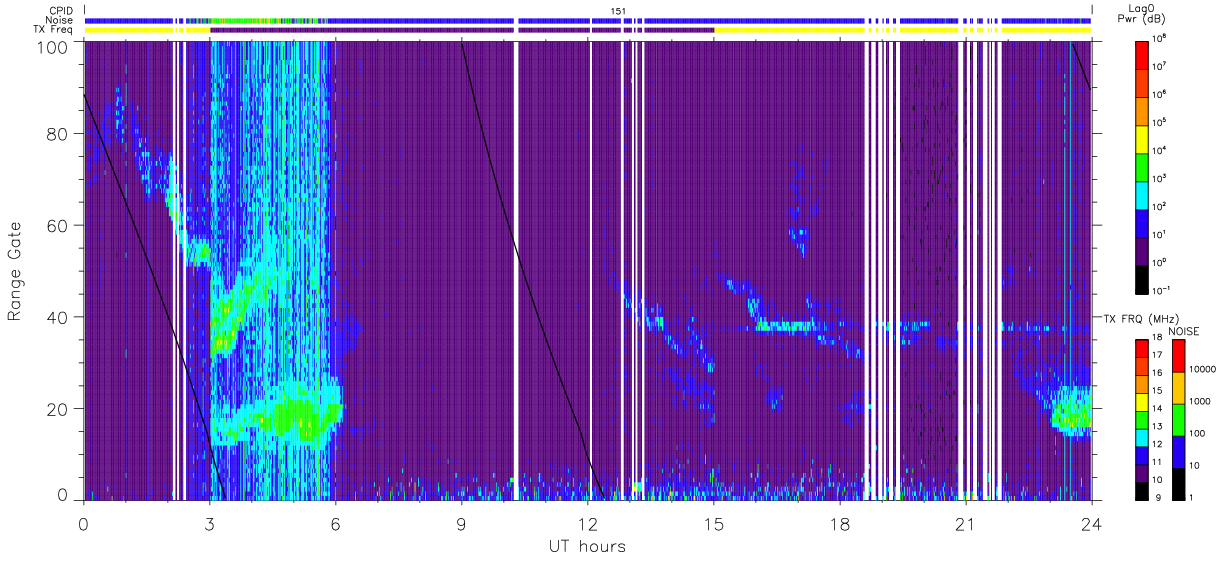This screenshot has height=567, width=1228.
Task: Click the yellow segment of the Lag0 Pwr colorbar
Action: coord(1142,138)
